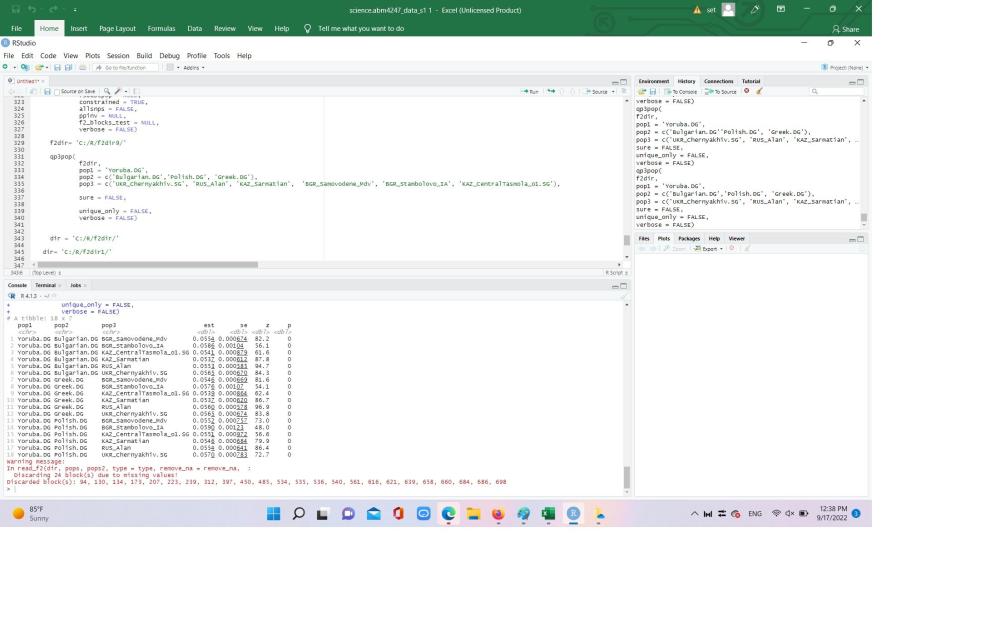Click the broom icon to clear history

pos(759,91)
